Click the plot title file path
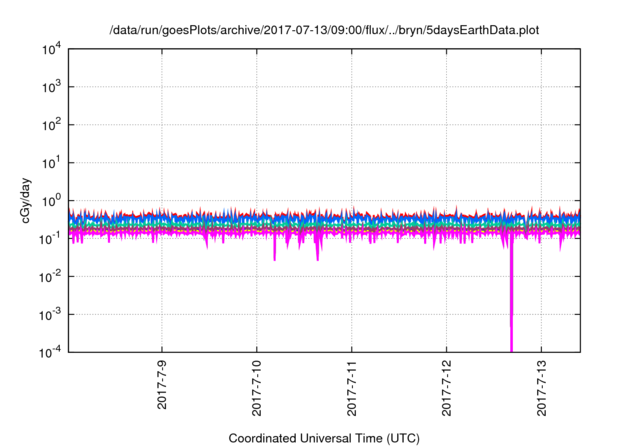This screenshot has width=640, height=448. click(x=323, y=31)
